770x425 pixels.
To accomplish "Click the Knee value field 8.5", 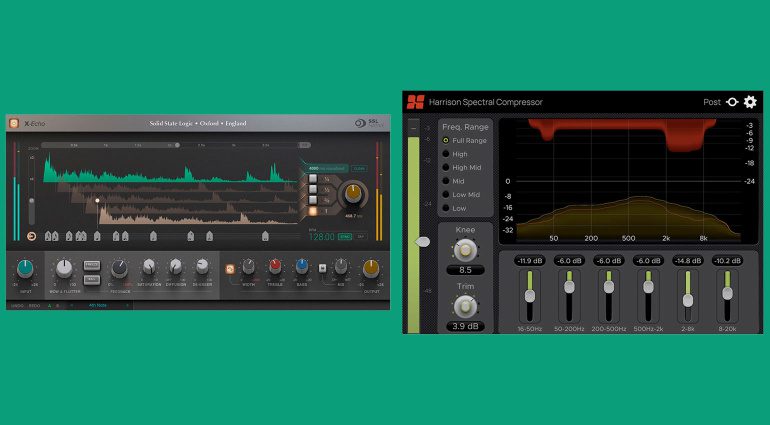I will point(465,270).
